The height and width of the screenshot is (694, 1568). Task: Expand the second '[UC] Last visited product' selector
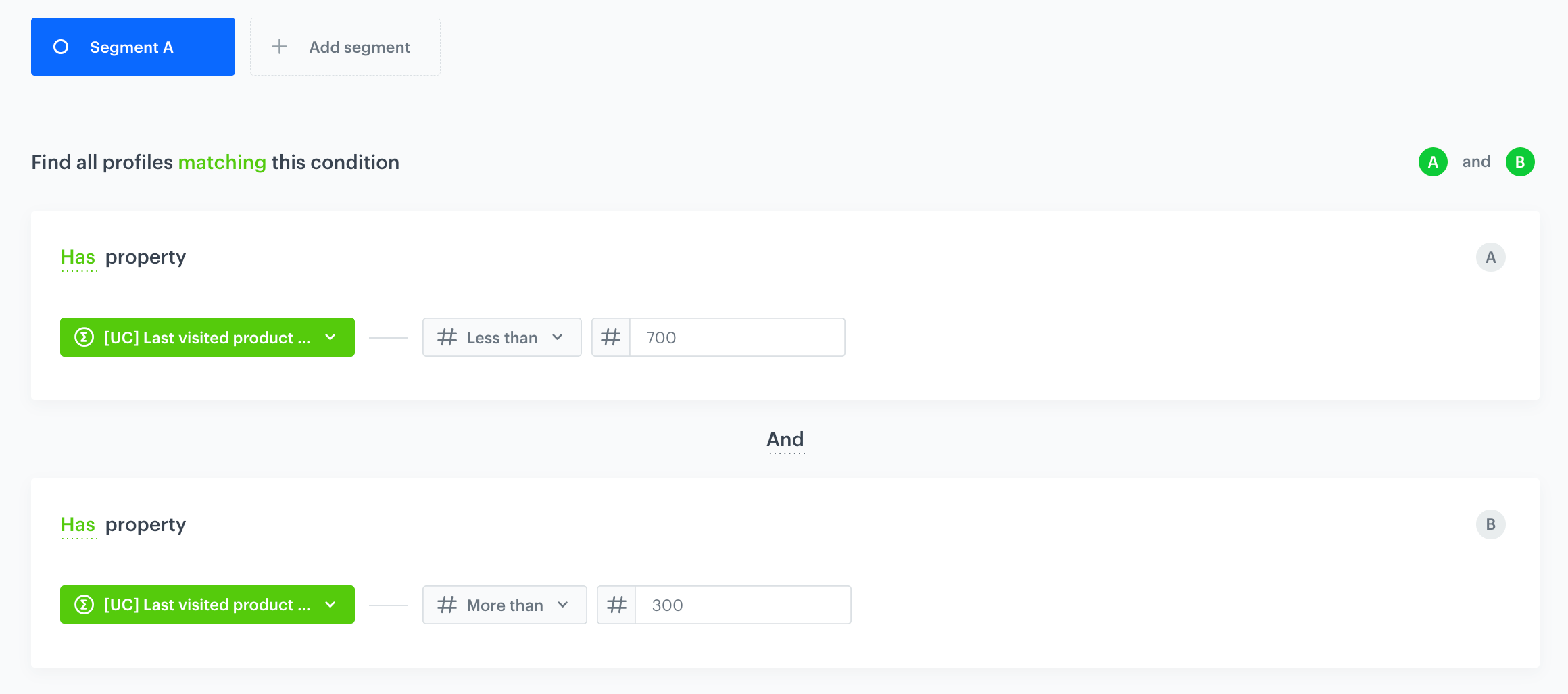click(207, 605)
